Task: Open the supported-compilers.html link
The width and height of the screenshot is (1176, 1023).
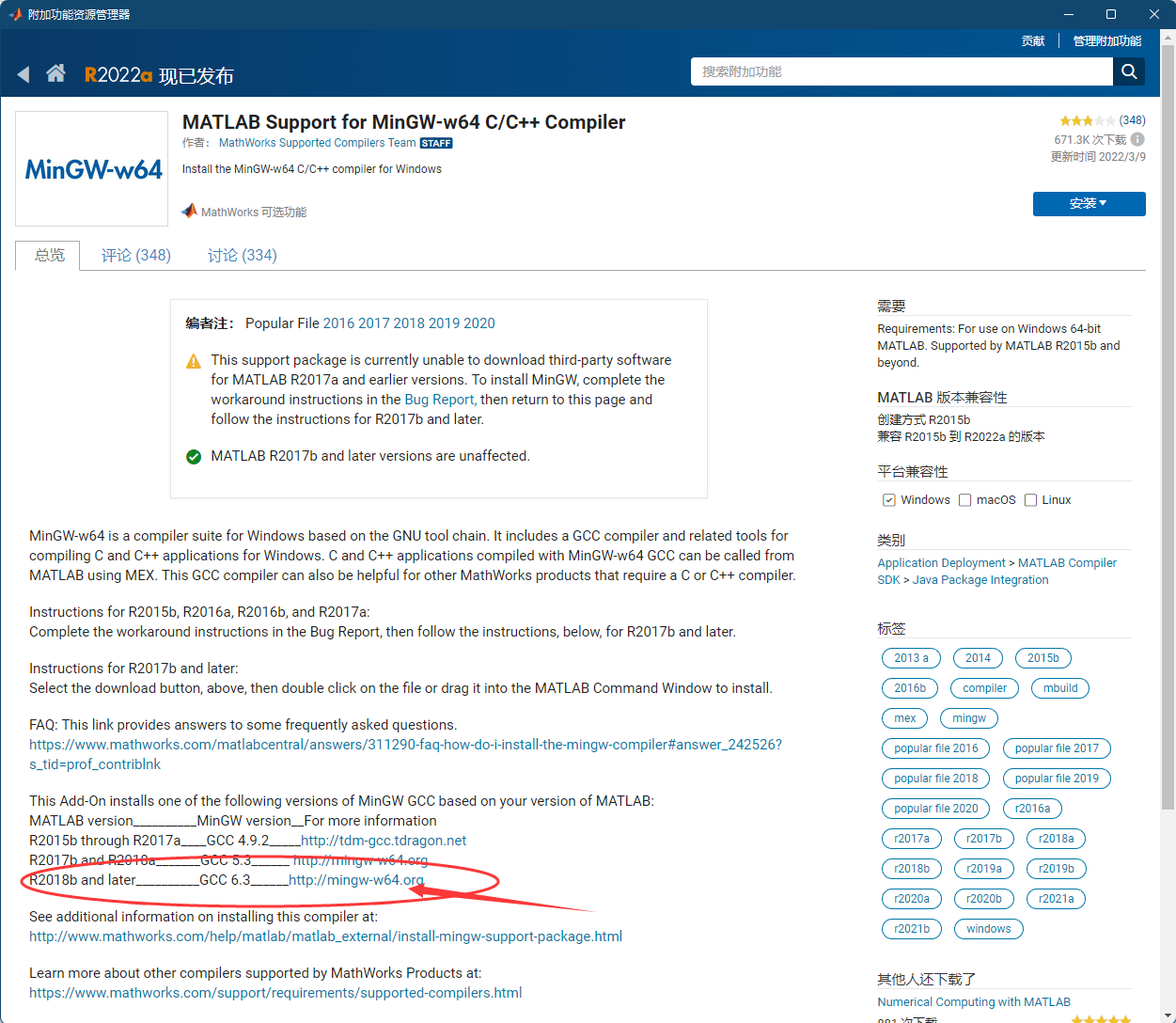Action: coord(274,992)
